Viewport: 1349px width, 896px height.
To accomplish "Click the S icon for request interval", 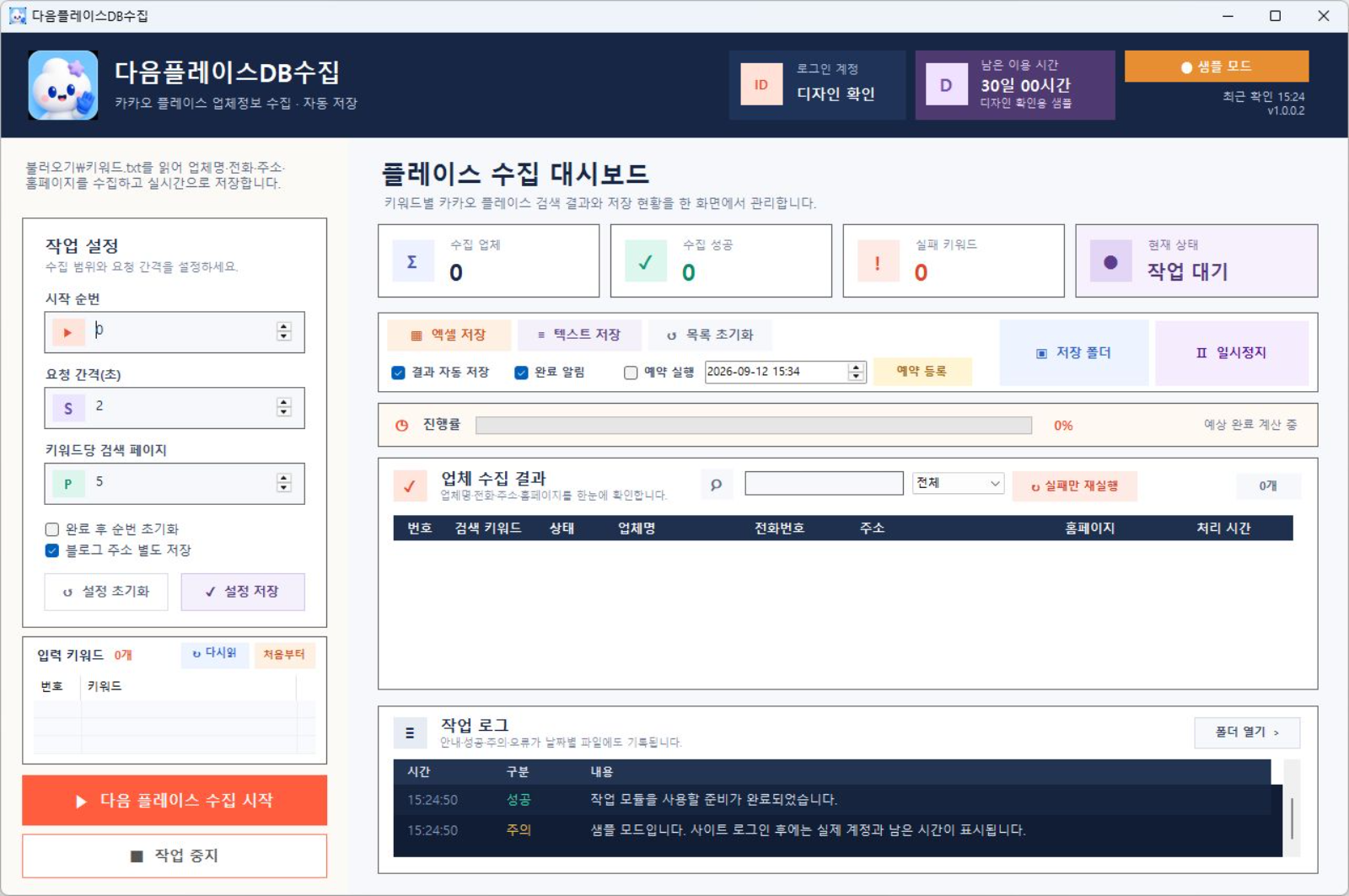I will point(67,408).
